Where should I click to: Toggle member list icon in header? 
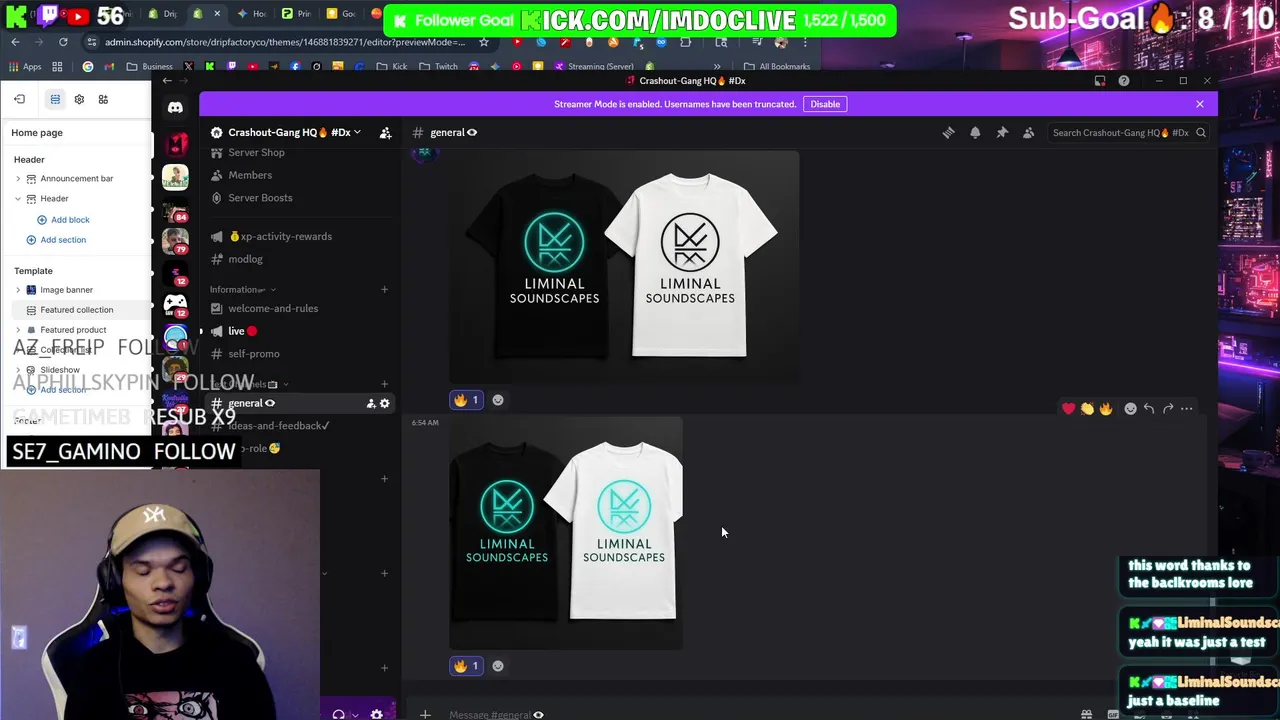pos(1028,132)
